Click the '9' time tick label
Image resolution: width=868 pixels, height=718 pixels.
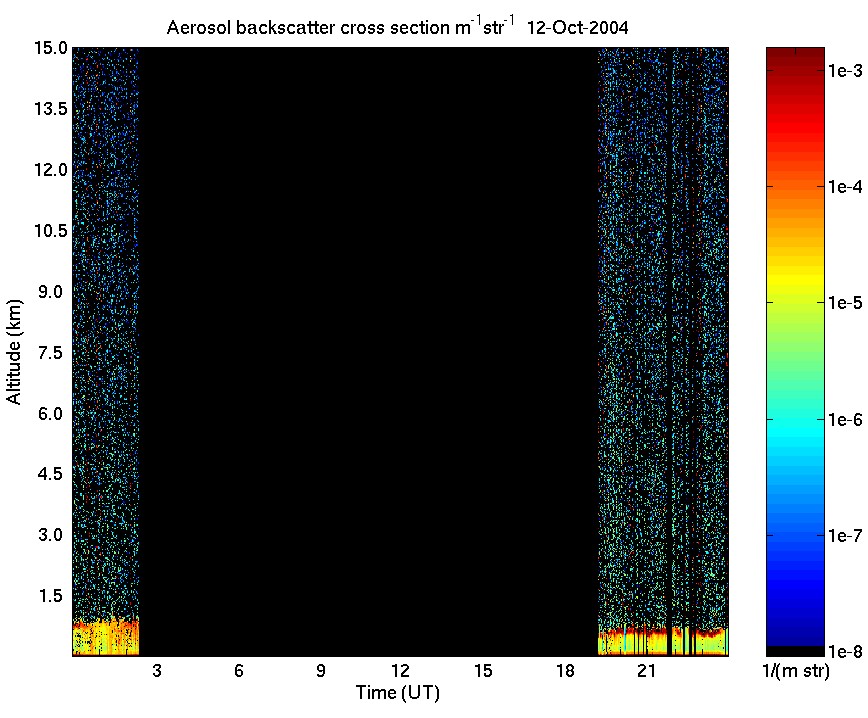coord(321,671)
